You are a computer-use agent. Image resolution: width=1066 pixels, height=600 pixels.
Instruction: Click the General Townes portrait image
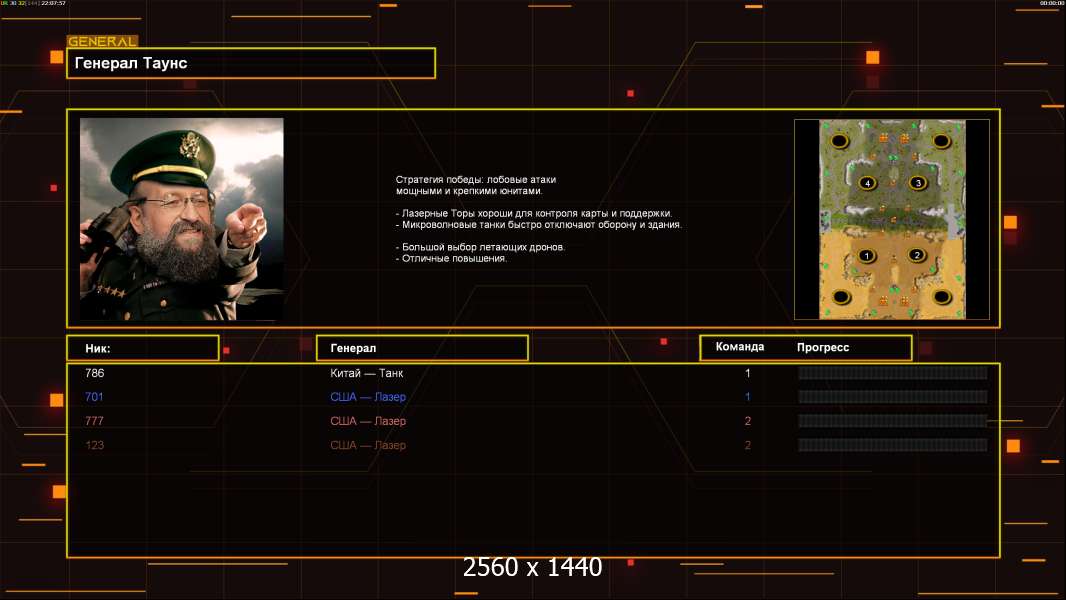pos(182,219)
